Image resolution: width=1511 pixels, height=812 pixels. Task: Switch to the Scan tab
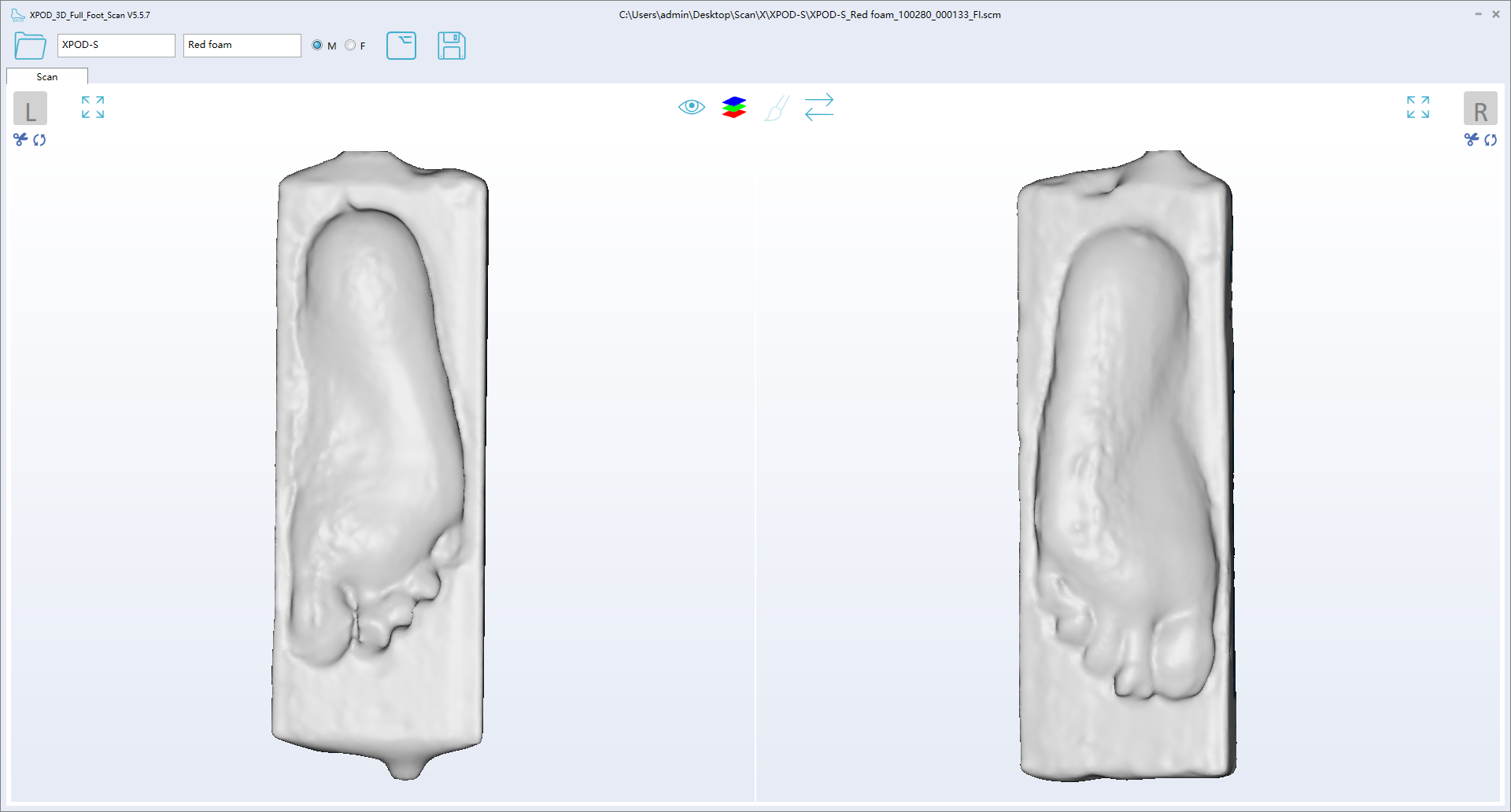(x=47, y=77)
